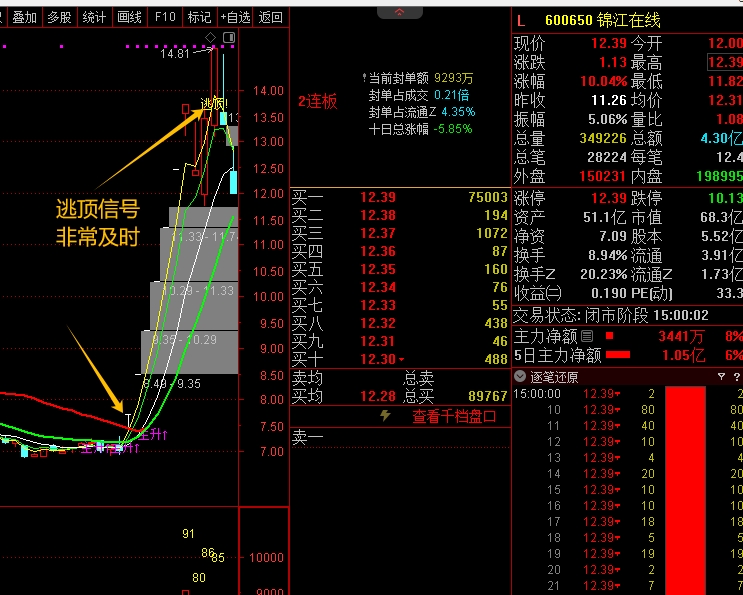Select the 买七 price 12.33
Viewport: 743px width, 595px height.
[378, 305]
